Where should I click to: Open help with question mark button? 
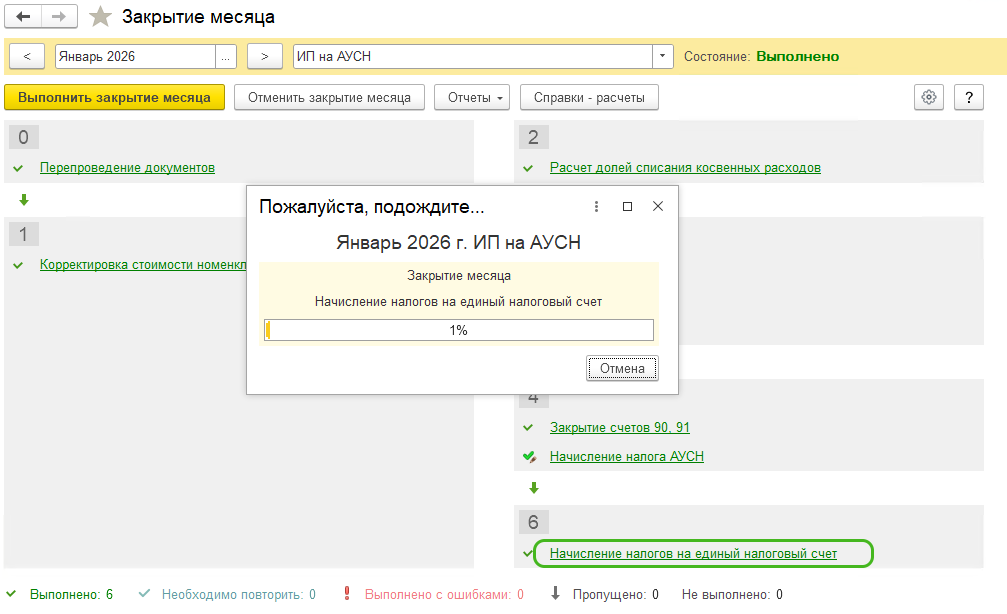(x=968, y=97)
